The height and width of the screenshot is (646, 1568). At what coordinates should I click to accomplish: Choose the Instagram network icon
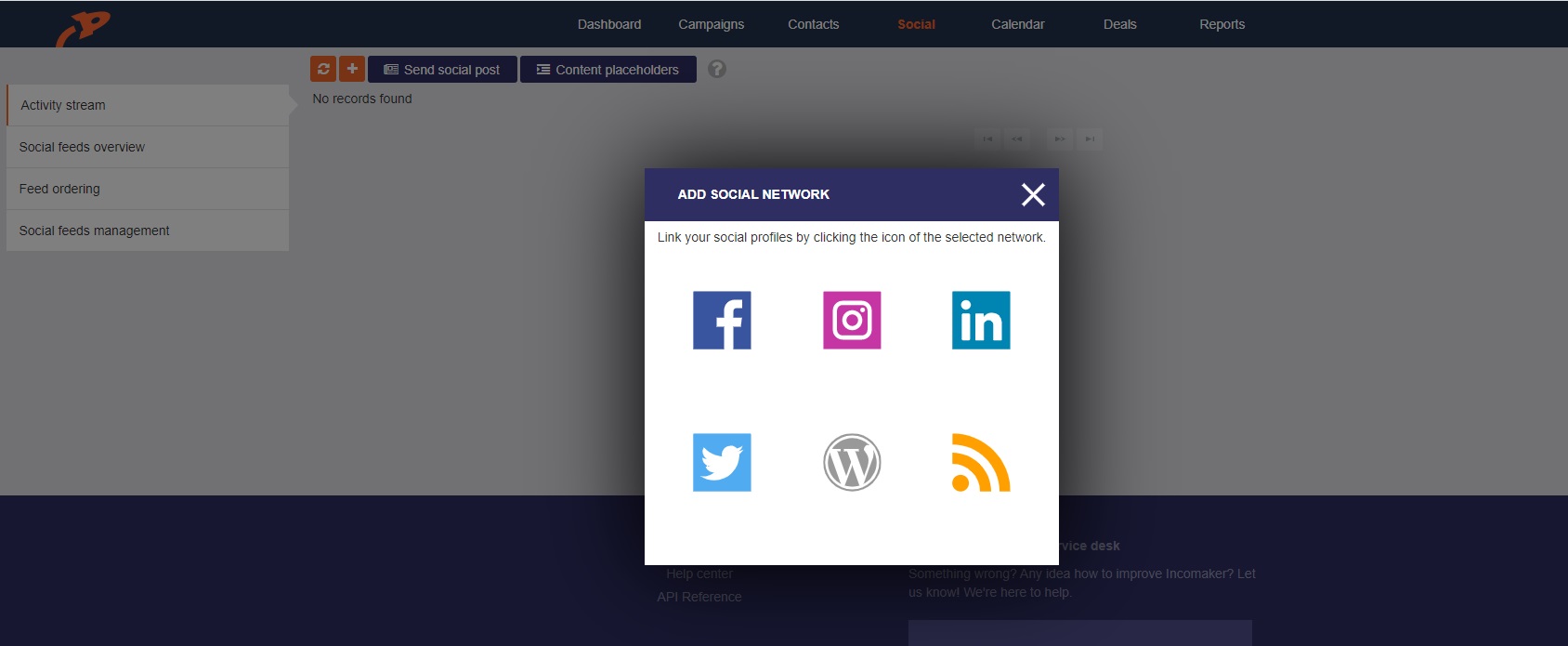pyautogui.click(x=852, y=321)
